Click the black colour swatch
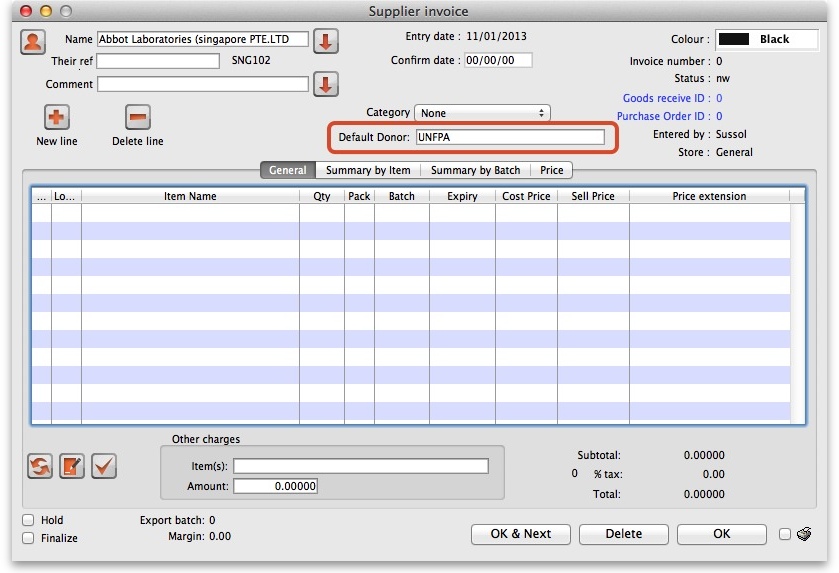Screen dimensions: 839x573 [x=734, y=40]
